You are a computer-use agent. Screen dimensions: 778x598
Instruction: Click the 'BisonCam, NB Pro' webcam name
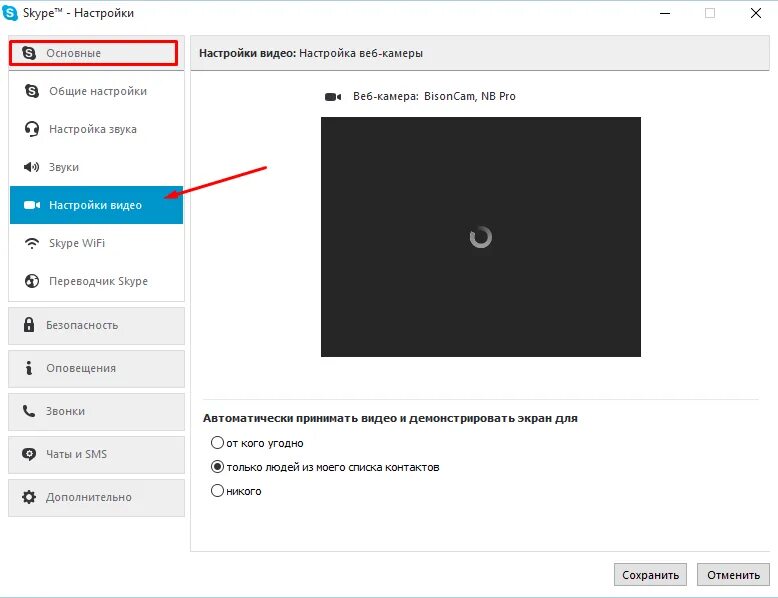click(x=469, y=96)
